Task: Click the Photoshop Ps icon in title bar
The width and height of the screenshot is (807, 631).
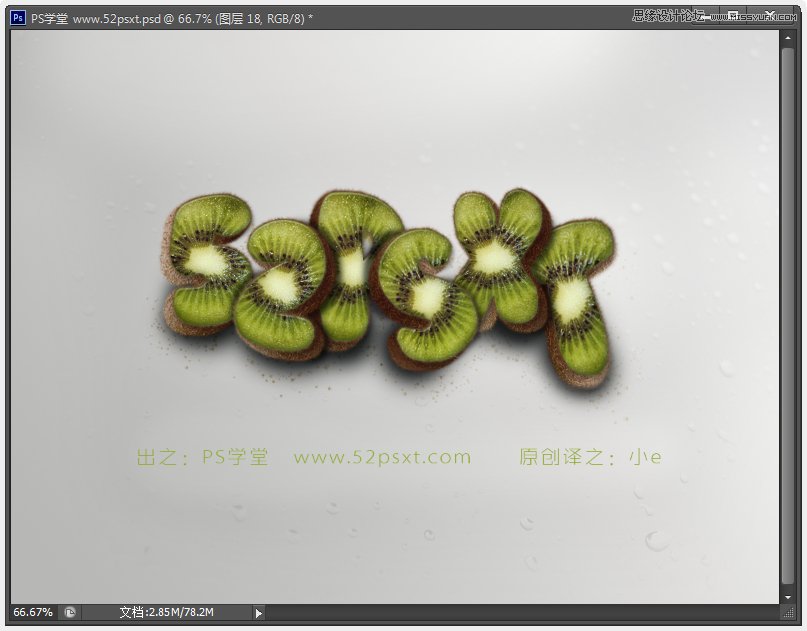Action: click(17, 18)
